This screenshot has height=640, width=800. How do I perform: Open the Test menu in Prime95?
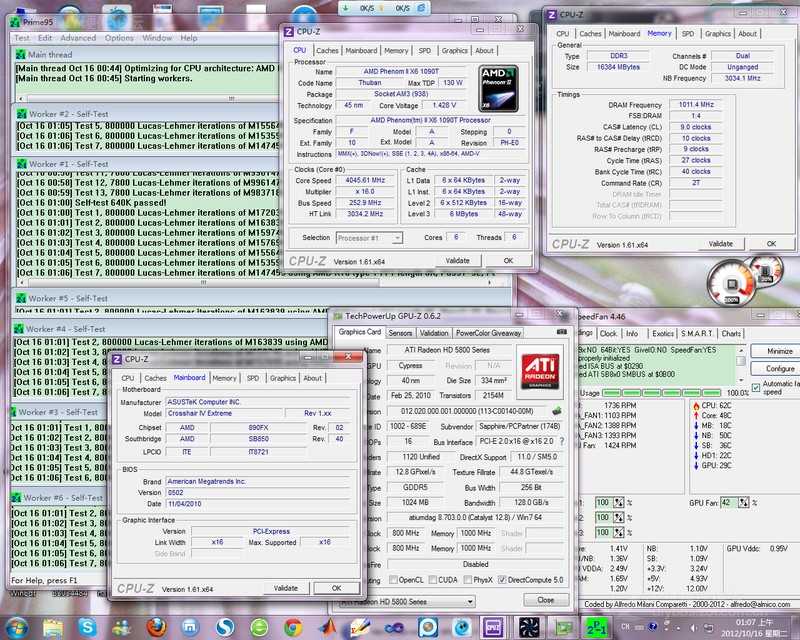pos(22,38)
